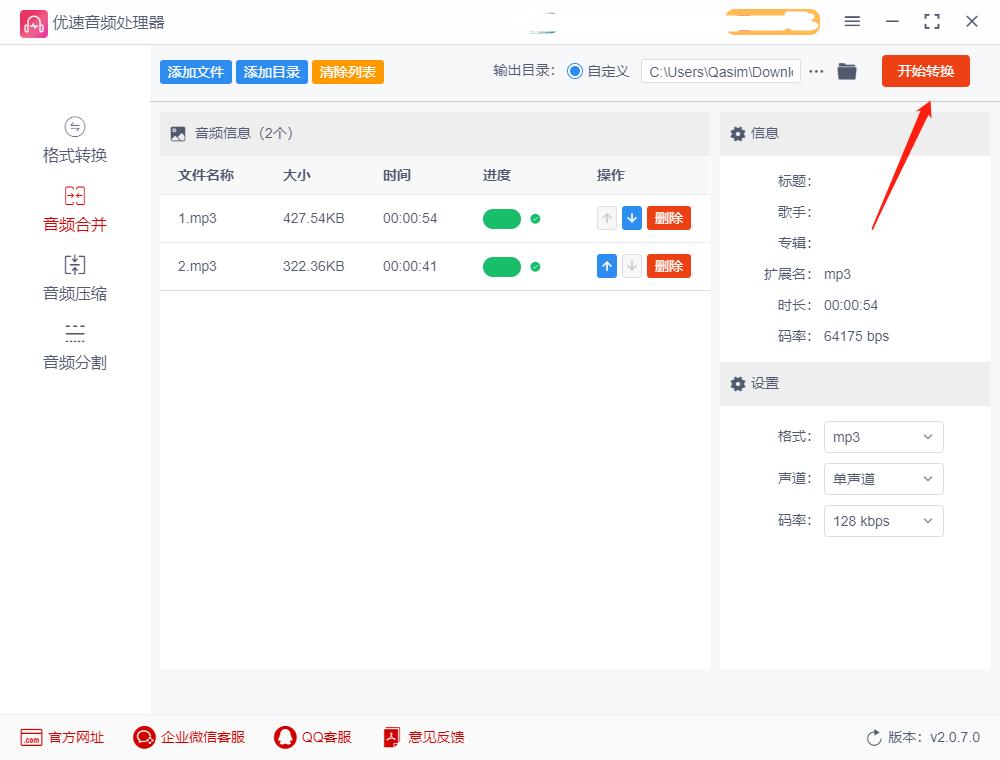
Task: Click the 大小 column header
Action: pyautogui.click(x=297, y=175)
